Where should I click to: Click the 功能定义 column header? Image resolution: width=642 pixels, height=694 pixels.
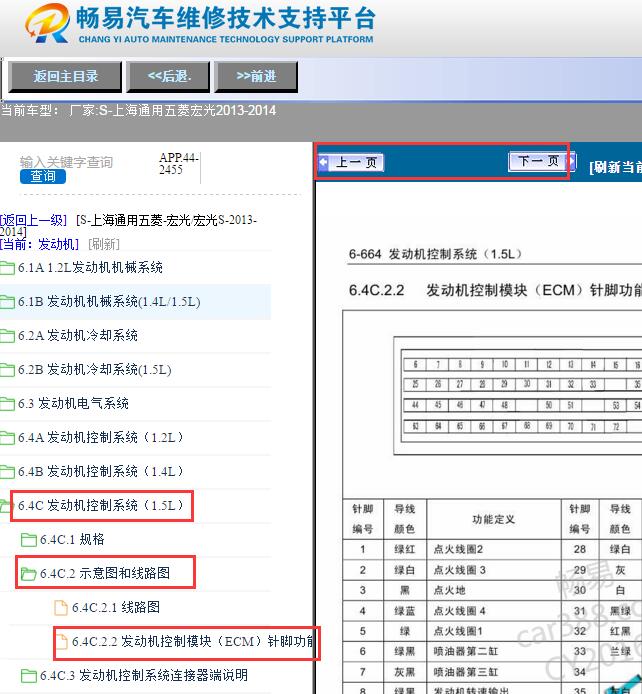[x=494, y=519]
